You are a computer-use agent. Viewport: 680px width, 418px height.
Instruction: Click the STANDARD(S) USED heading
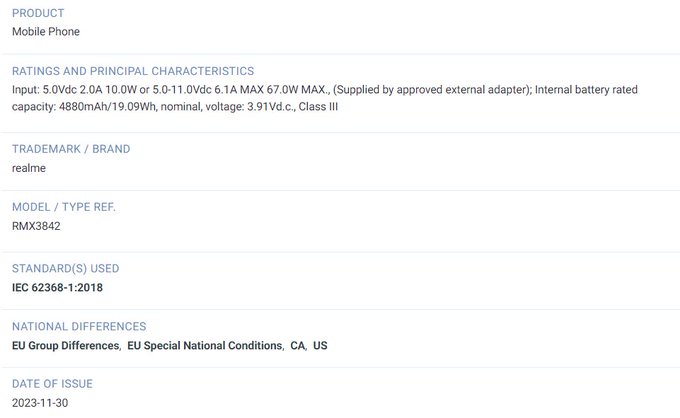[x=65, y=269]
